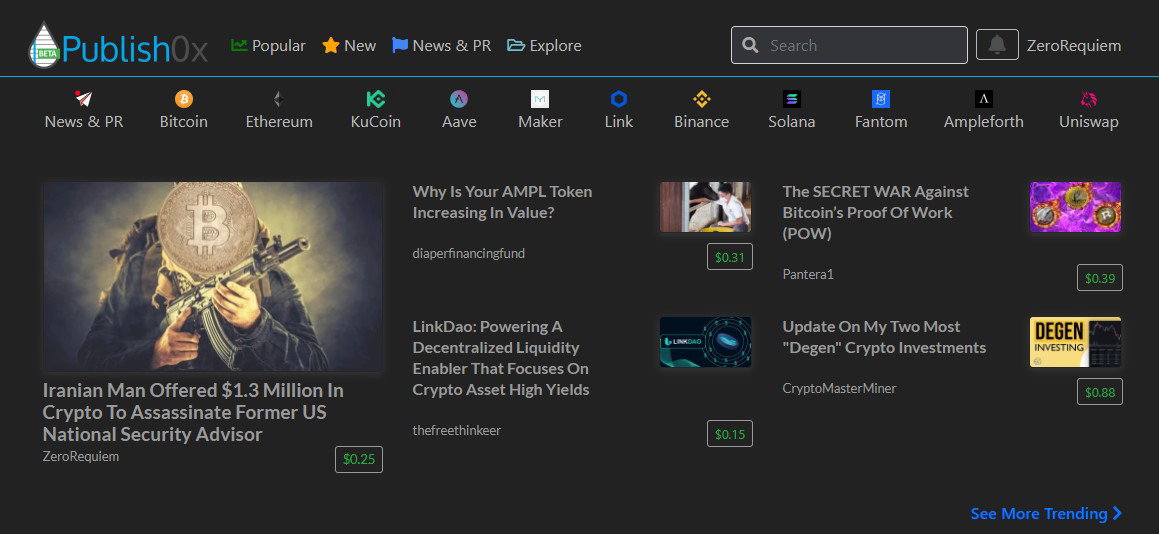The height and width of the screenshot is (534, 1159).
Task: Click the $0.15 tip amount
Action: (730, 433)
